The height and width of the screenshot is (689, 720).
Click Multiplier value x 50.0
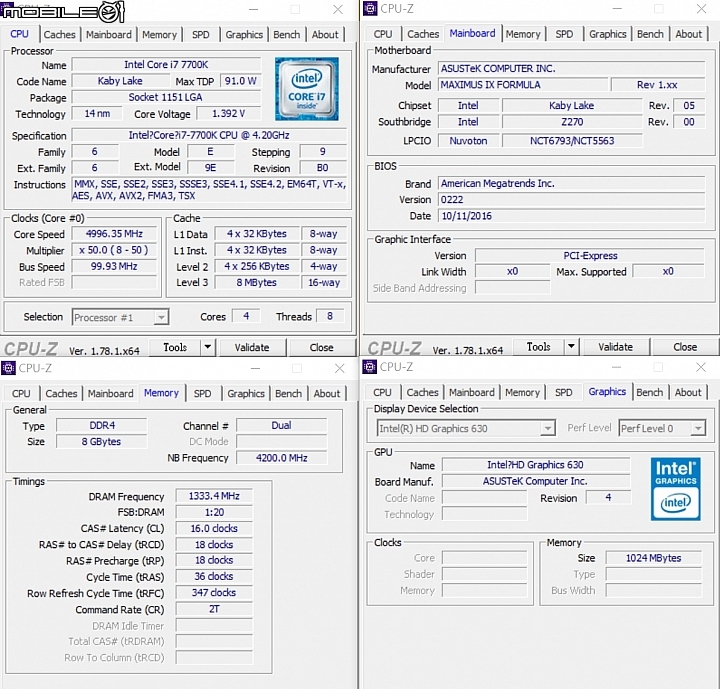coord(114,250)
